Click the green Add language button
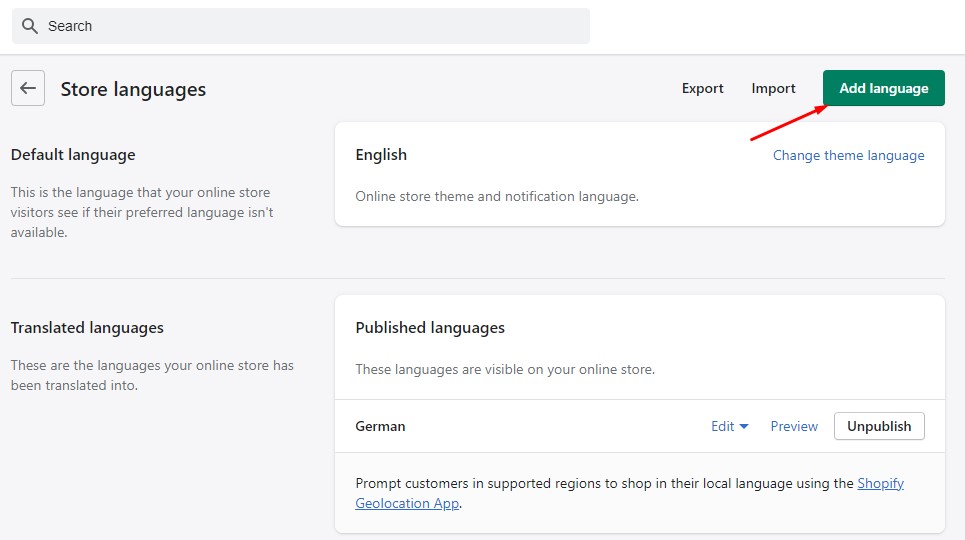 click(x=883, y=88)
